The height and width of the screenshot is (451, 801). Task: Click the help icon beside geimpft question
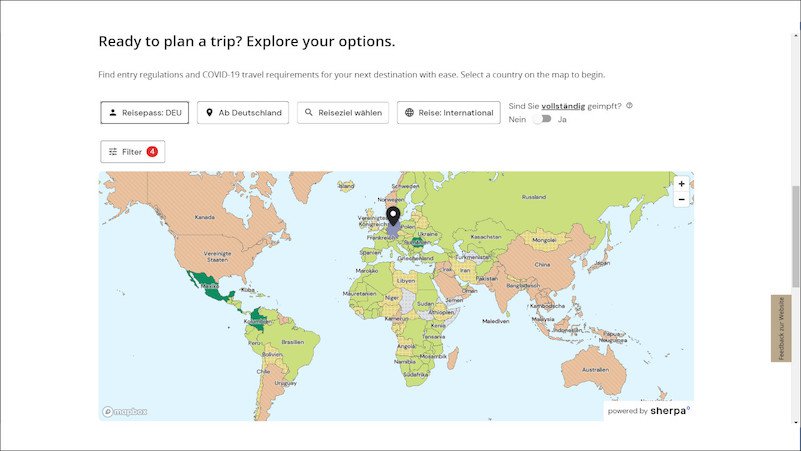pyautogui.click(x=629, y=105)
